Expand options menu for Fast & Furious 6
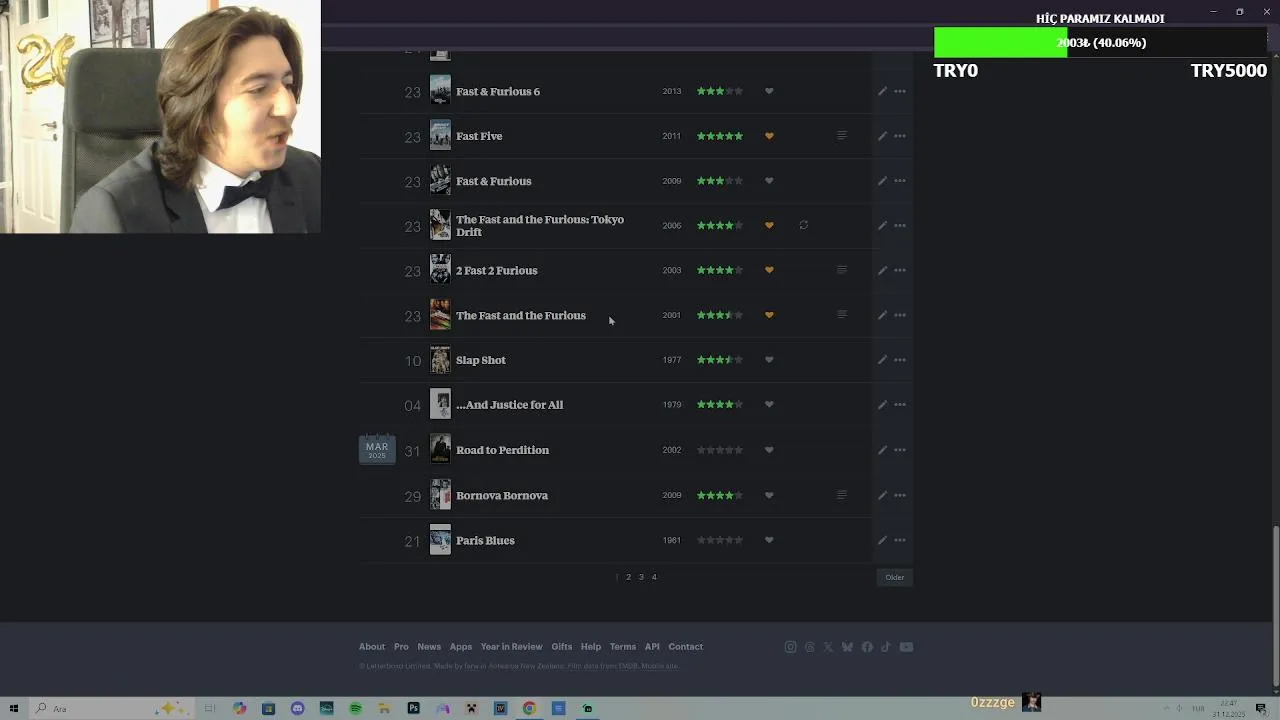 tap(900, 91)
